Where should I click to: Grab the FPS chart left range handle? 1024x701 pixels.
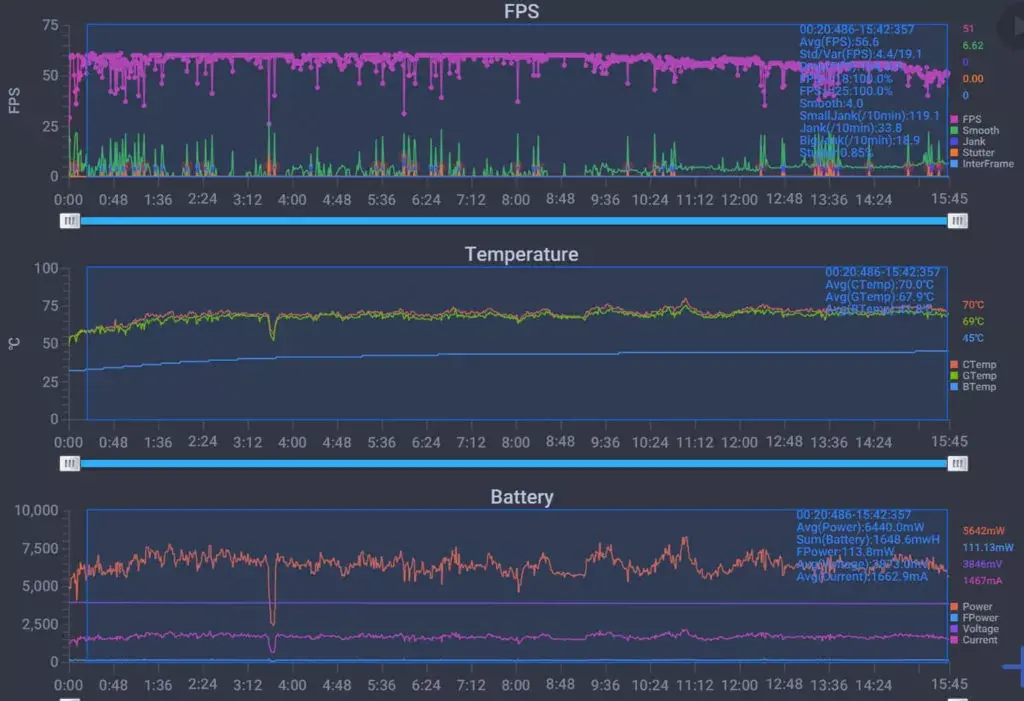70,221
